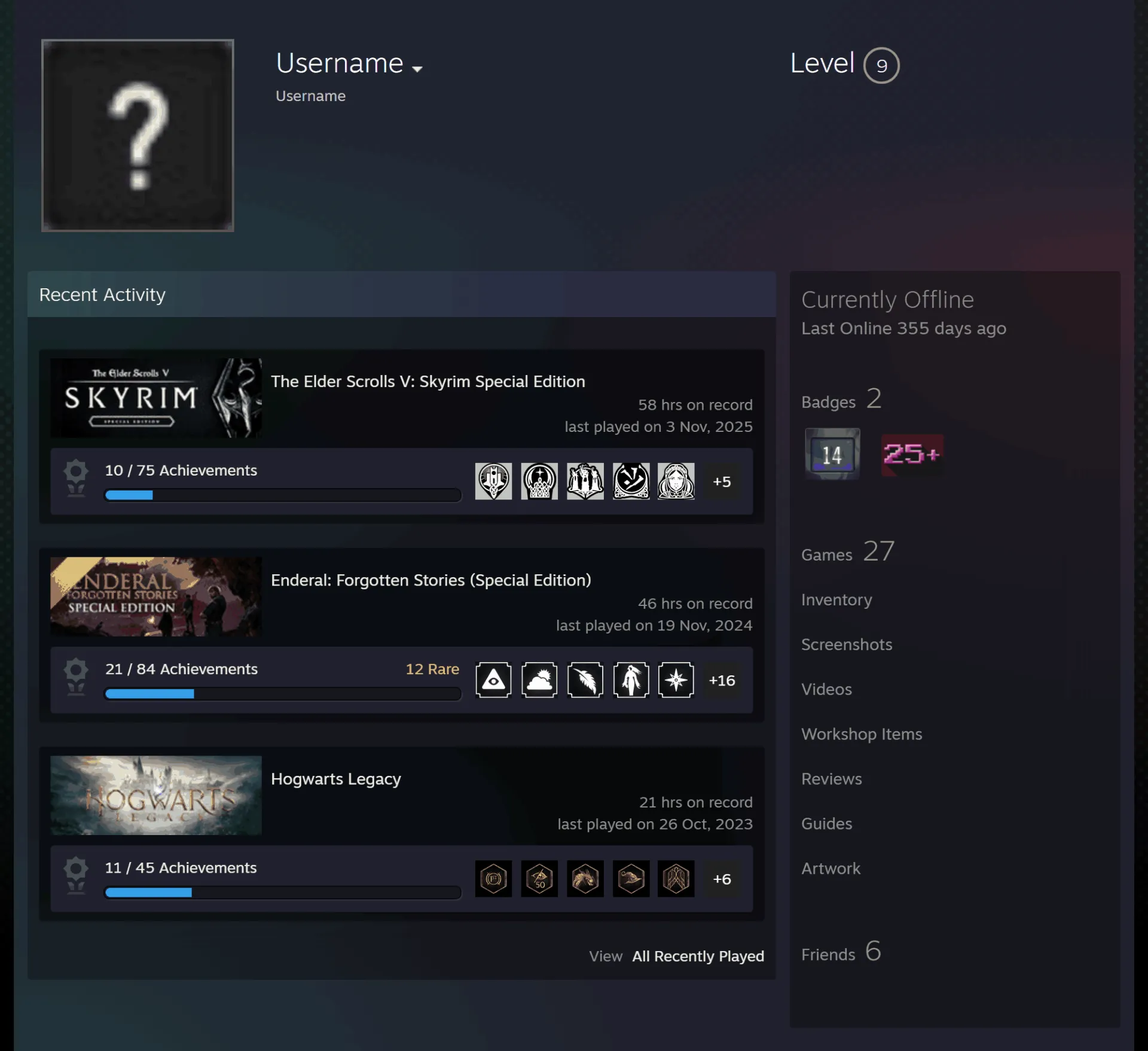Open The Elder Scrolls V: Skyrim Special Edition title link
Viewport: 1148px width, 1051px height.
point(428,382)
